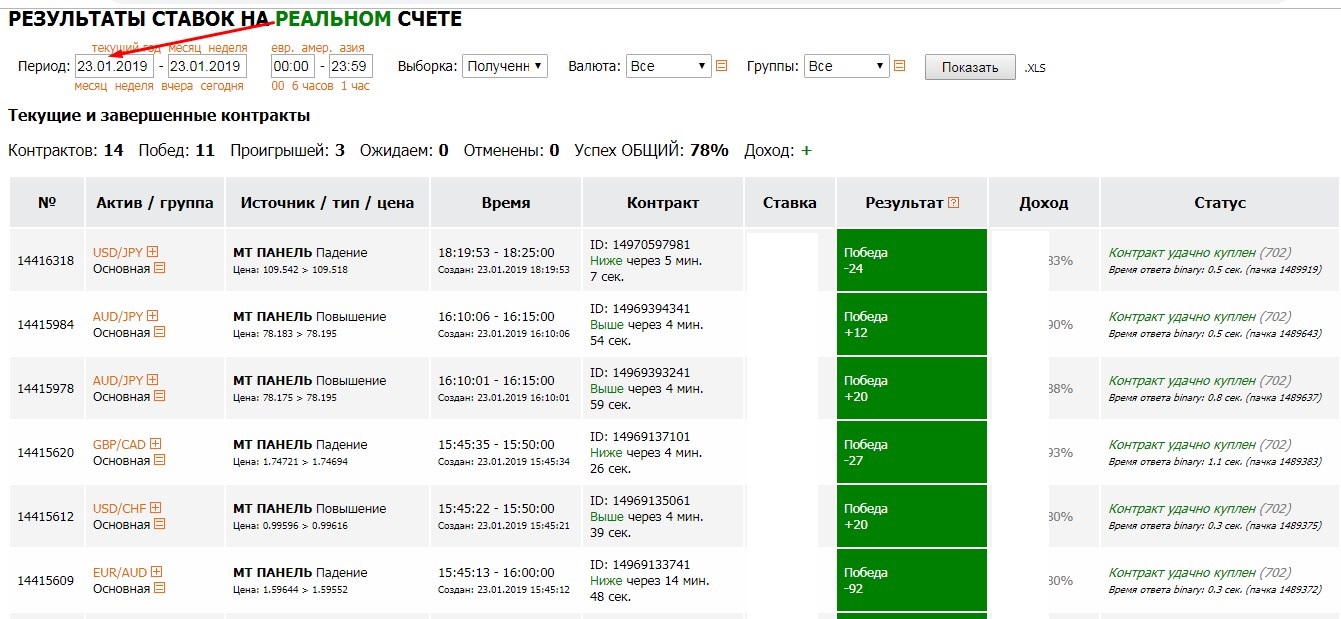Viewport: 1341px width, 619px height.
Task: Click the end time field showing 23:59
Action: click(350, 66)
